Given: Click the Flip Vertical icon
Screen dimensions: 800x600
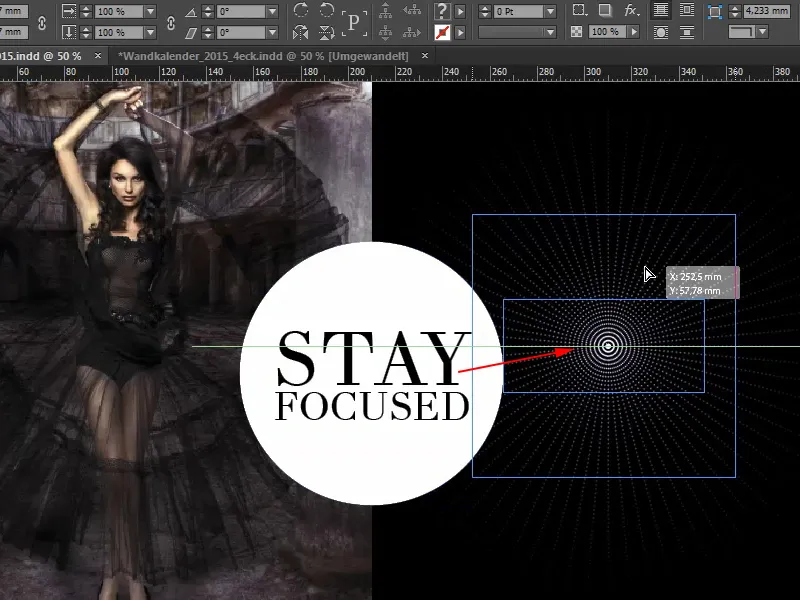Looking at the screenshot, I should coord(327,33).
